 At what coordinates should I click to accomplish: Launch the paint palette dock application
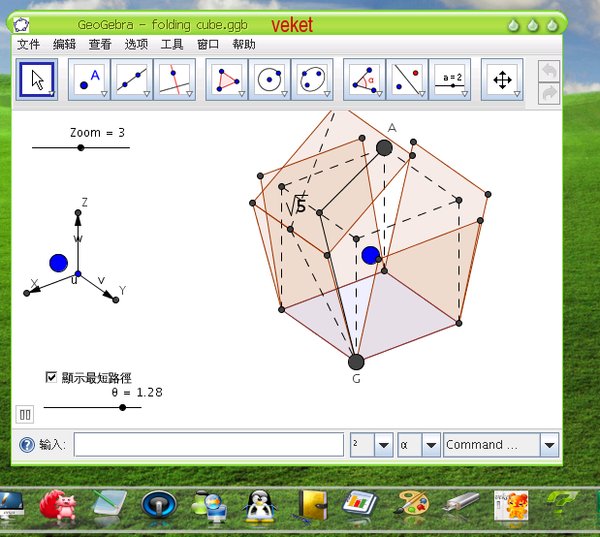(412, 505)
